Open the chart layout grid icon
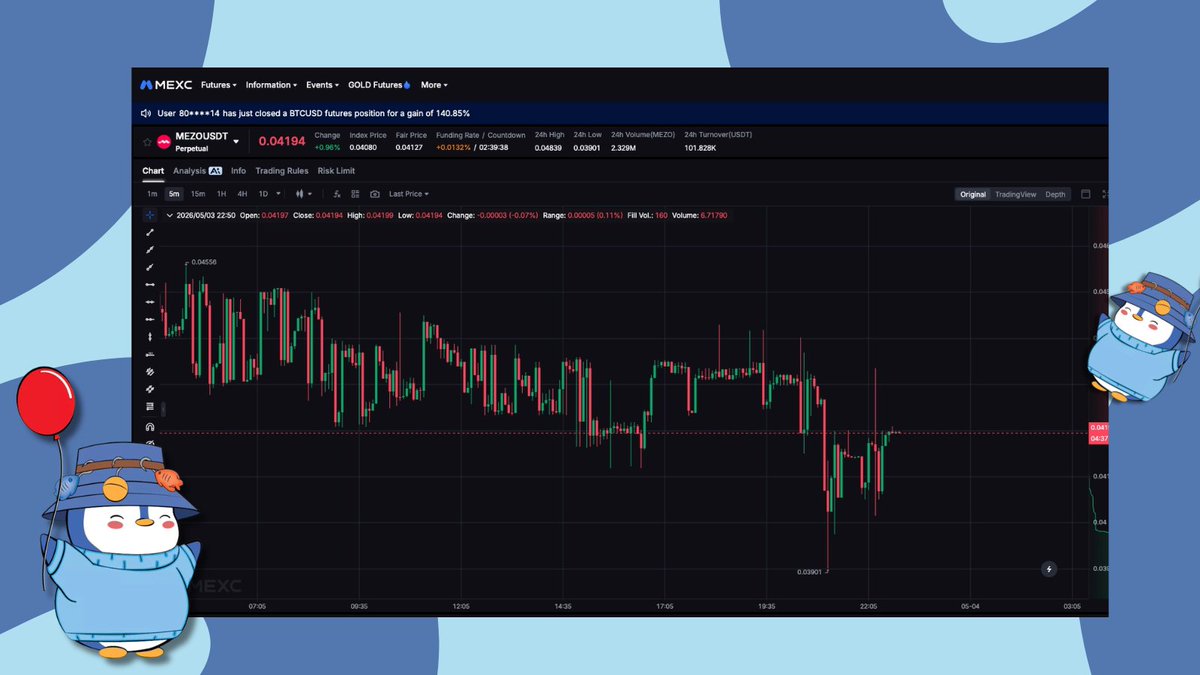The height and width of the screenshot is (675, 1200). (x=355, y=194)
